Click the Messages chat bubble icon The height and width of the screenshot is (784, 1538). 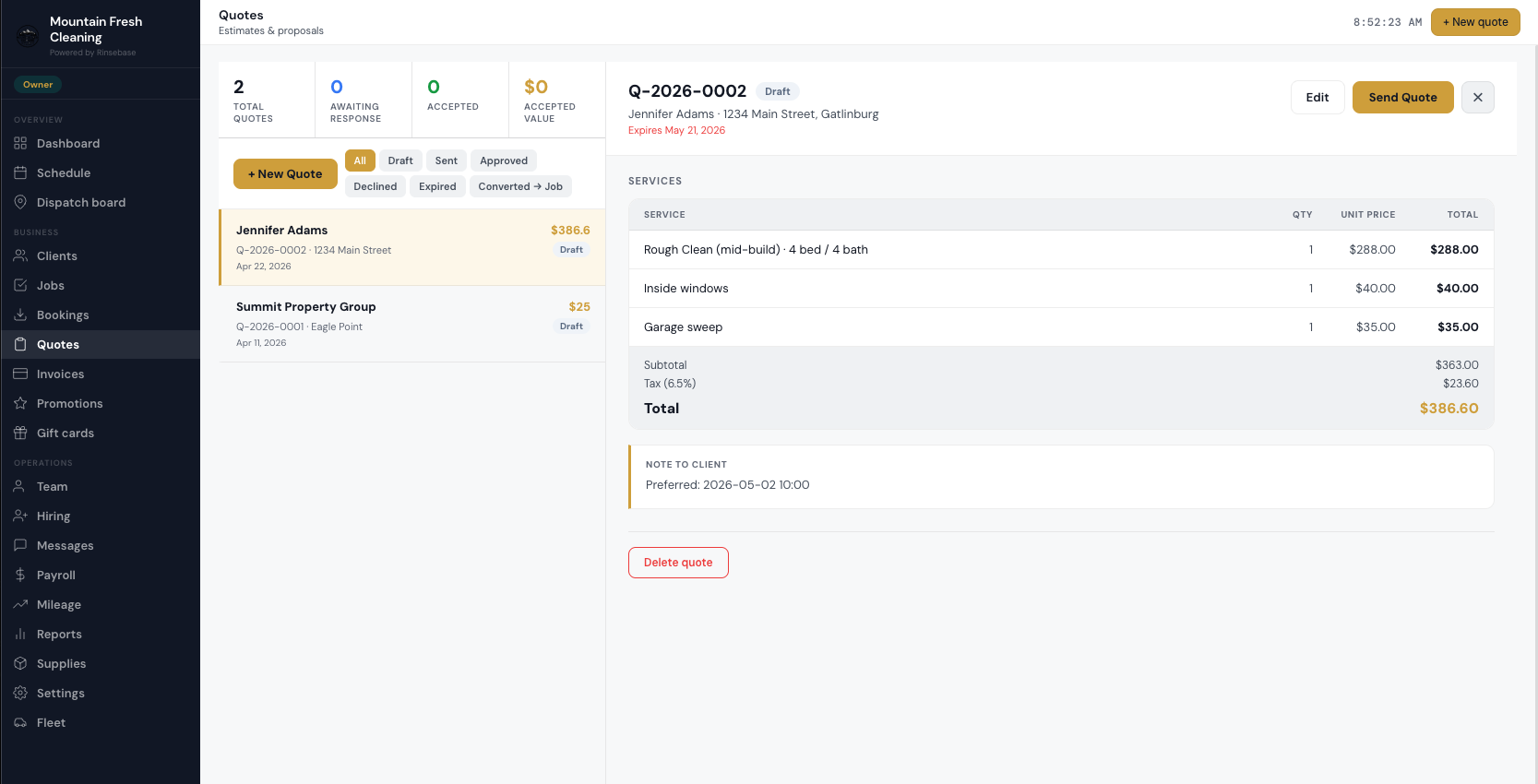20,545
